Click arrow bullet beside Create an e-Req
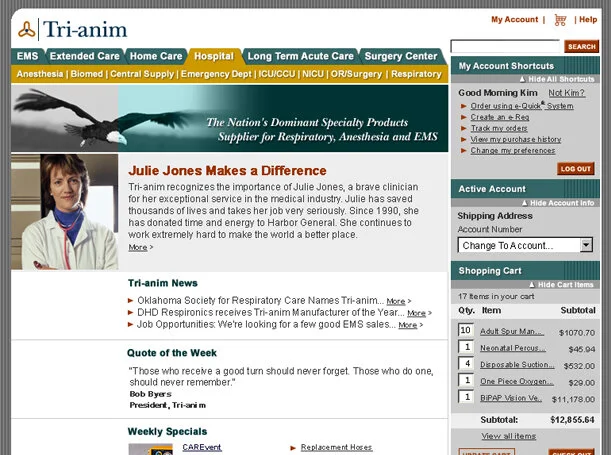The width and height of the screenshot is (611, 455). click(x=463, y=117)
